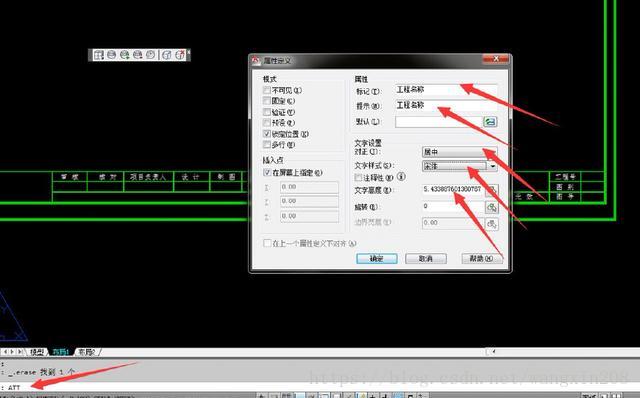Click the round icon with green arrow in floating toolbar
The width and height of the screenshot is (640, 398).
click(x=125, y=55)
